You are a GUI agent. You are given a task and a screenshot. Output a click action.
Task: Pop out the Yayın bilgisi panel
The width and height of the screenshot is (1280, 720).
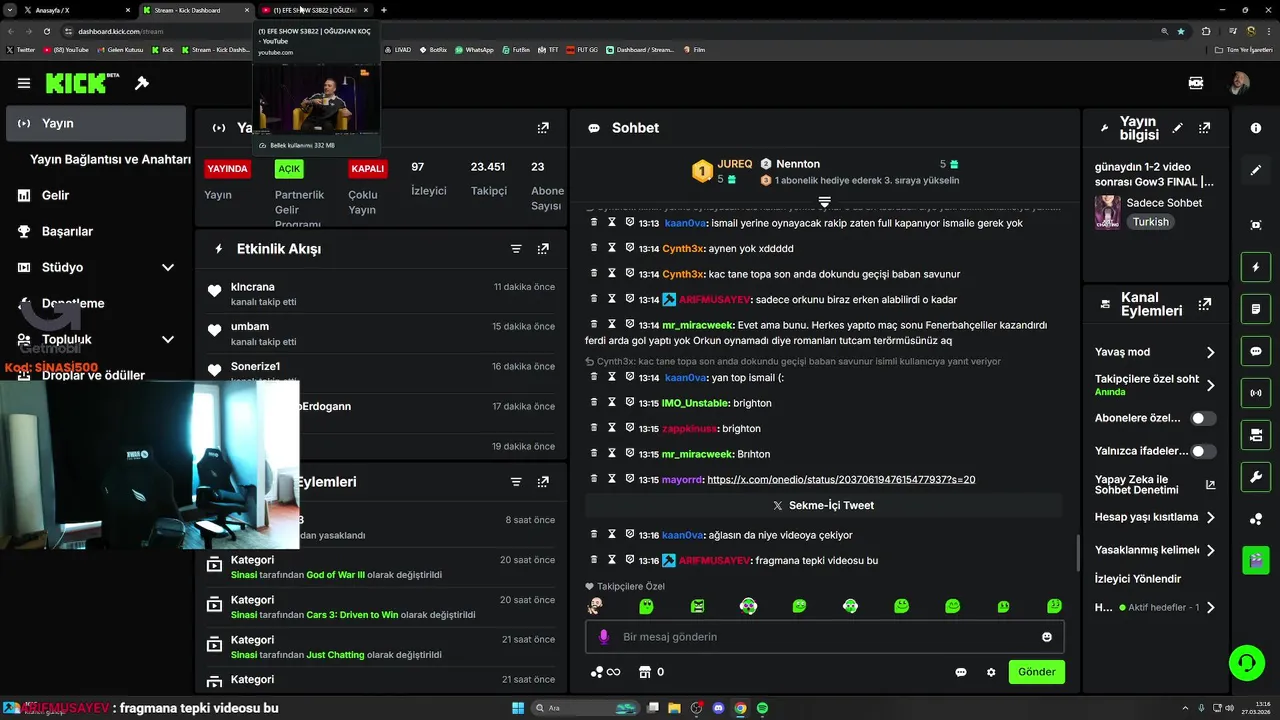[x=1205, y=128]
